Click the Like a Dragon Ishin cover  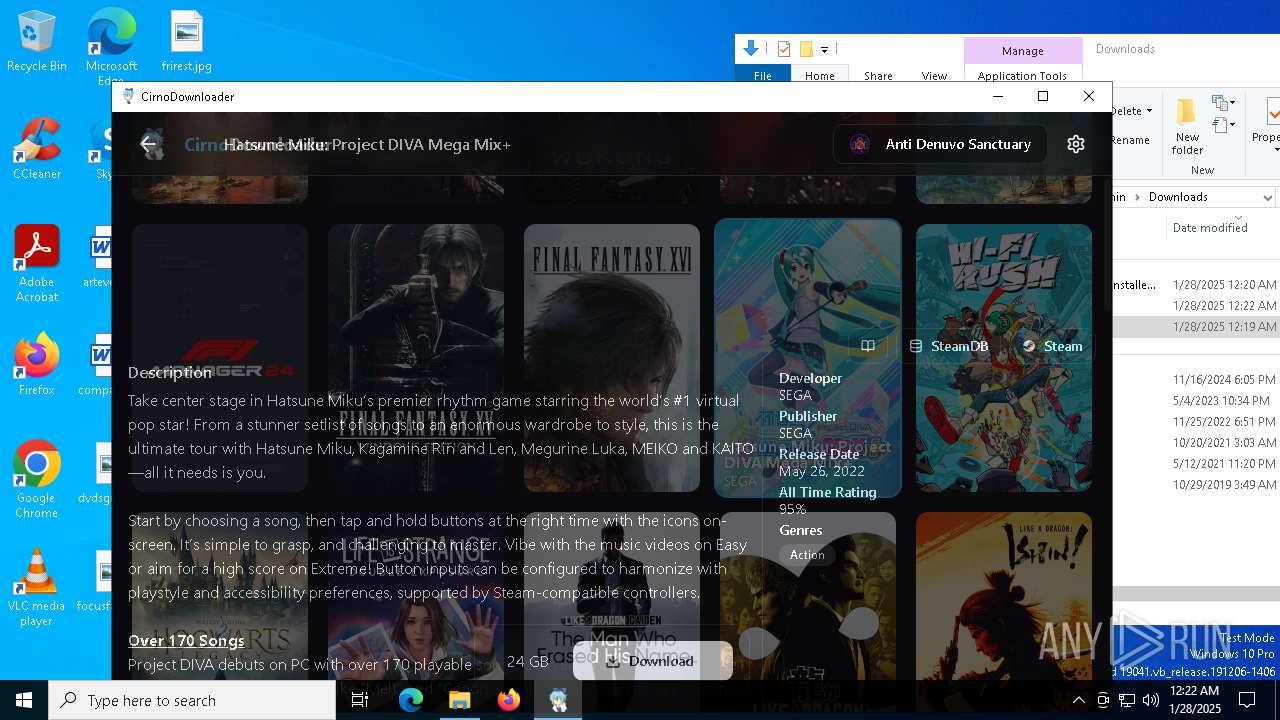(1004, 597)
